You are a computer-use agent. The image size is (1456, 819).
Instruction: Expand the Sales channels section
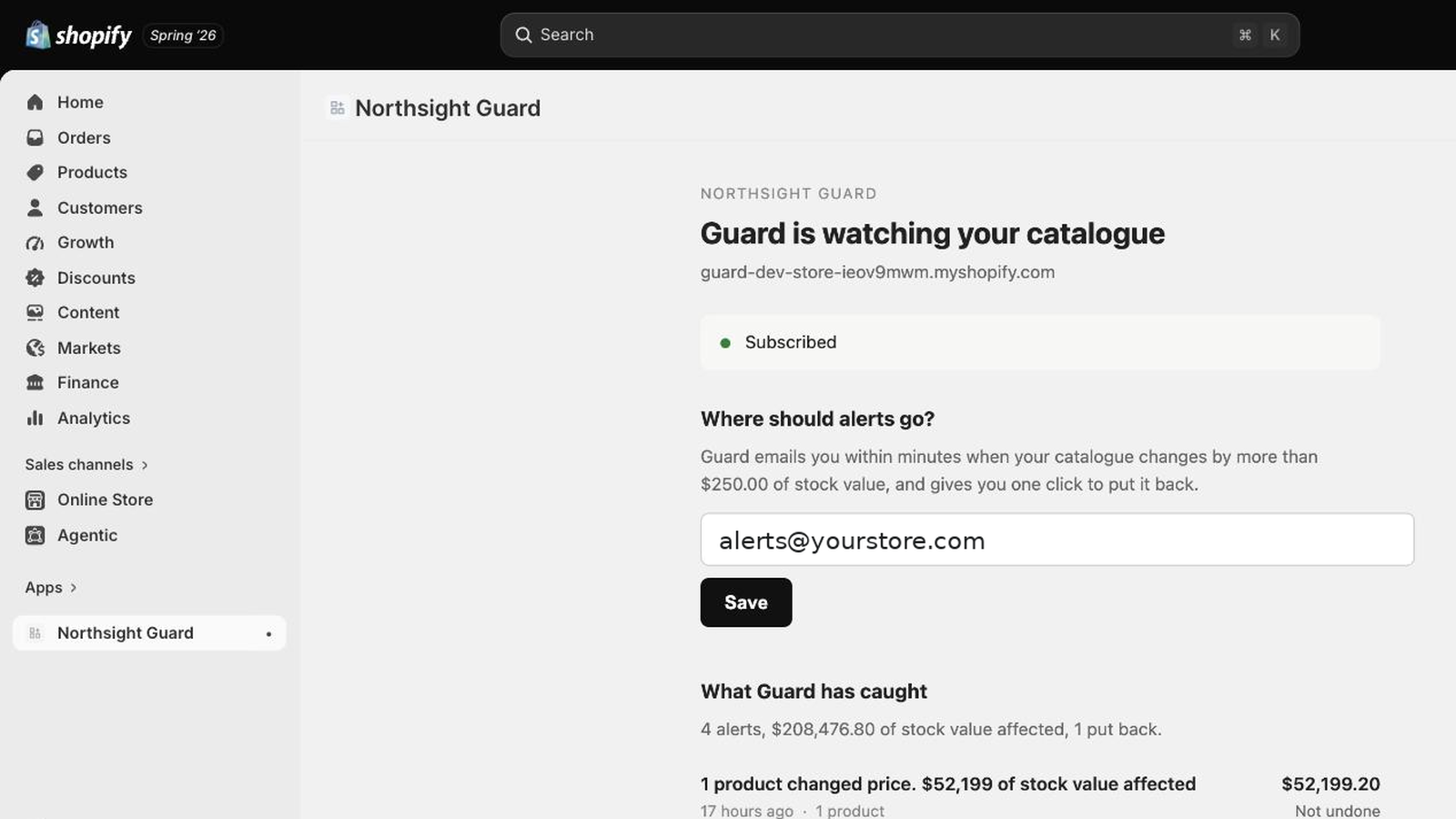pyautogui.click(x=86, y=464)
